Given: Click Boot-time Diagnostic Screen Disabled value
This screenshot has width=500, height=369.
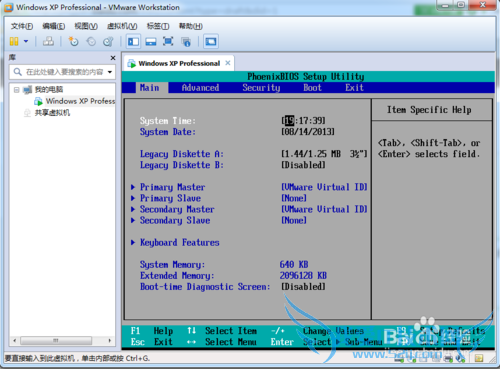Looking at the screenshot, I should click(303, 286).
